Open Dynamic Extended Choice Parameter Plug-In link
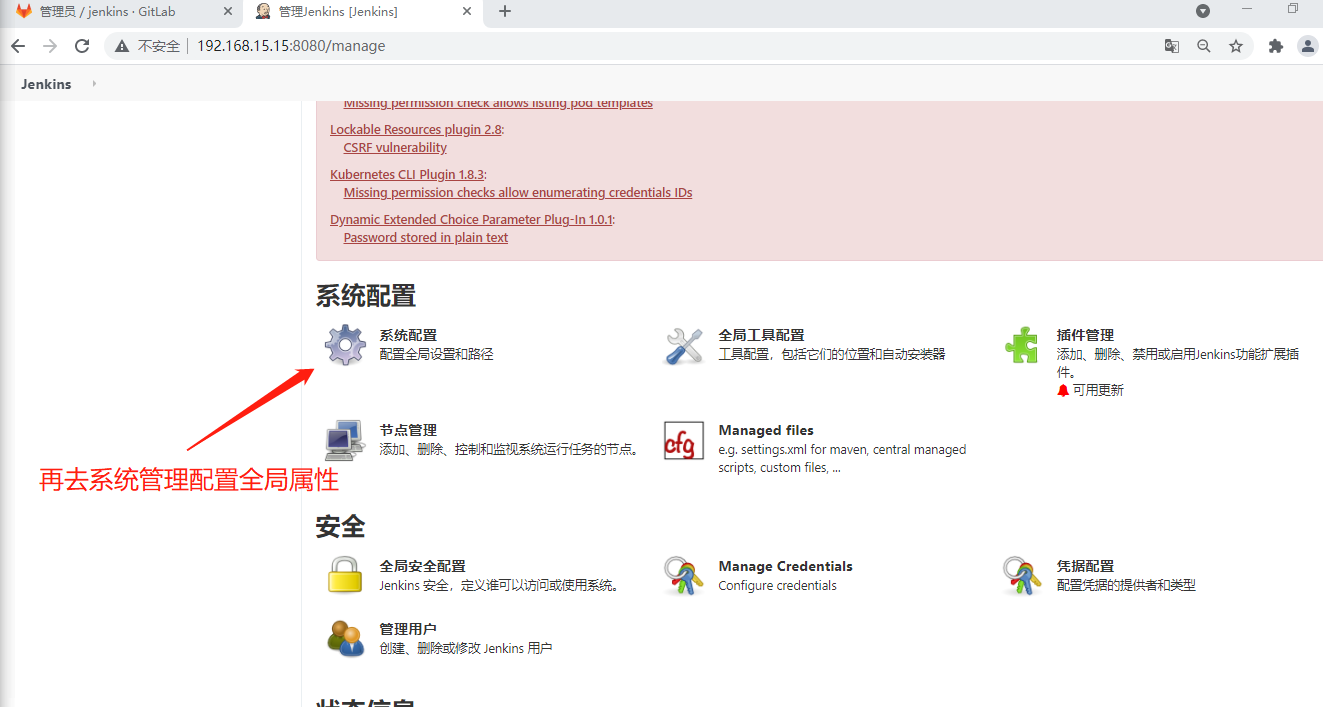Viewport: 1323px width, 707px height. pyautogui.click(x=471, y=220)
